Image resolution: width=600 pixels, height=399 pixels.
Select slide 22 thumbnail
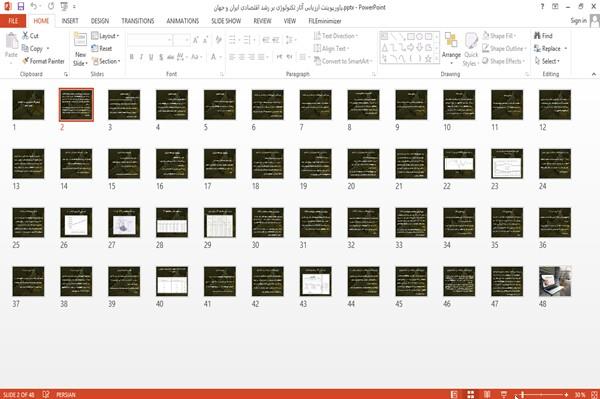(459, 164)
